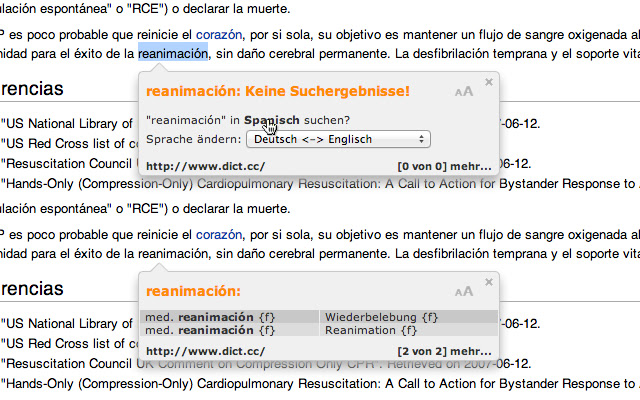Click the orange 'reanimación:' popup heading

pyautogui.click(x=193, y=292)
